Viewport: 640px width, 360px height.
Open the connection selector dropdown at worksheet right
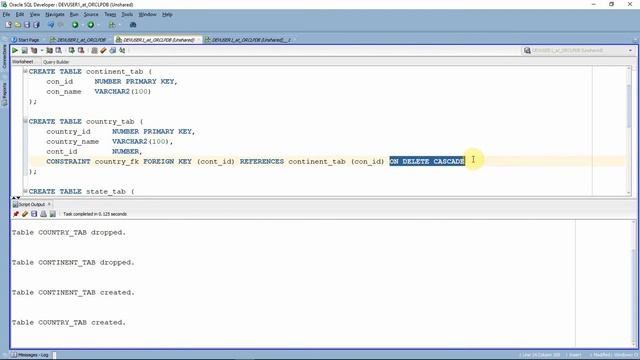point(630,51)
